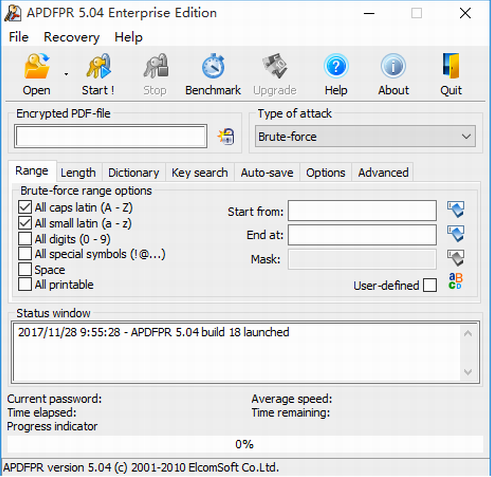
Task: Tick the Space checkbox
Action: 25,269
